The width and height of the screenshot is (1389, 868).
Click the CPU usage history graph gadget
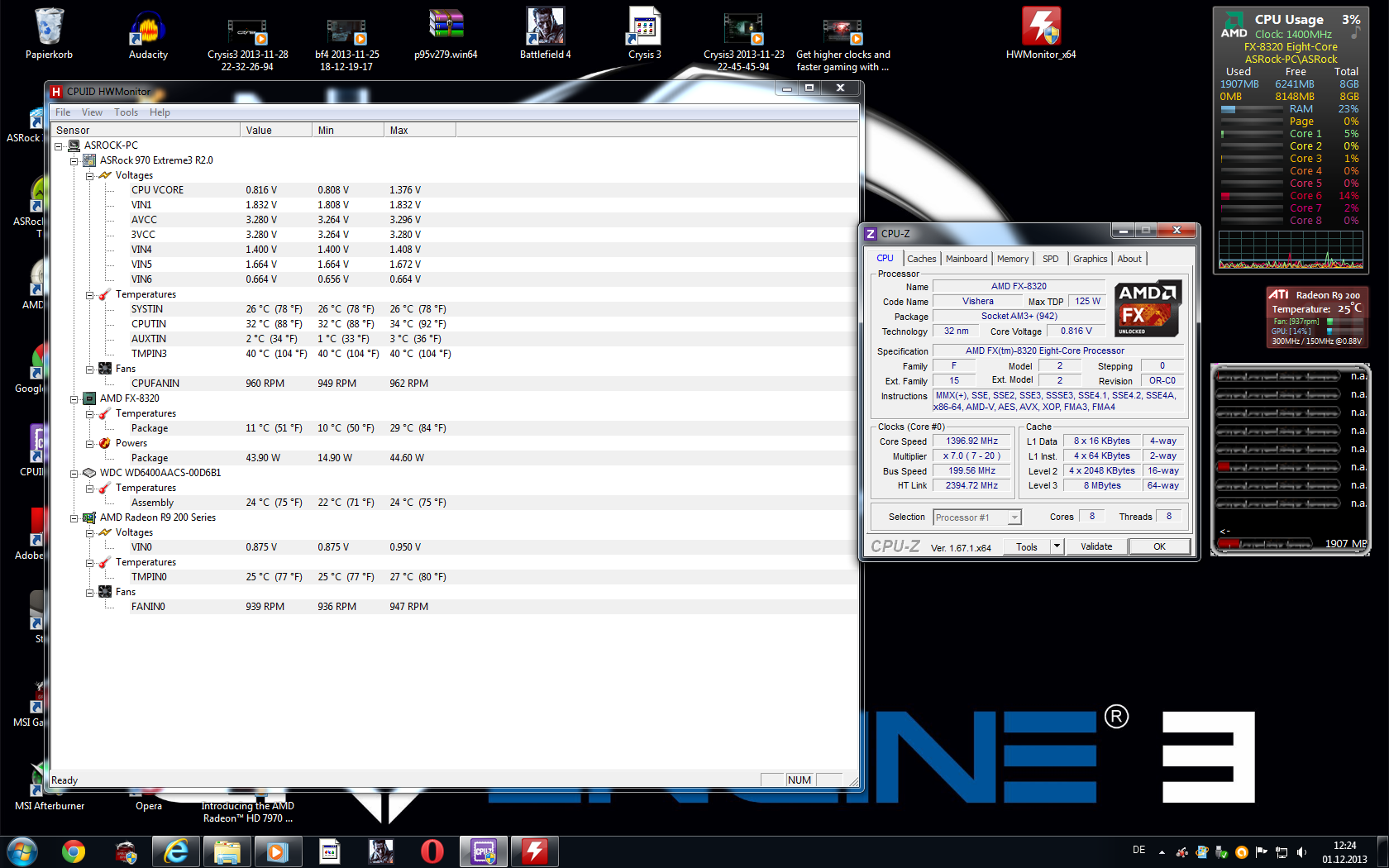[1290, 250]
